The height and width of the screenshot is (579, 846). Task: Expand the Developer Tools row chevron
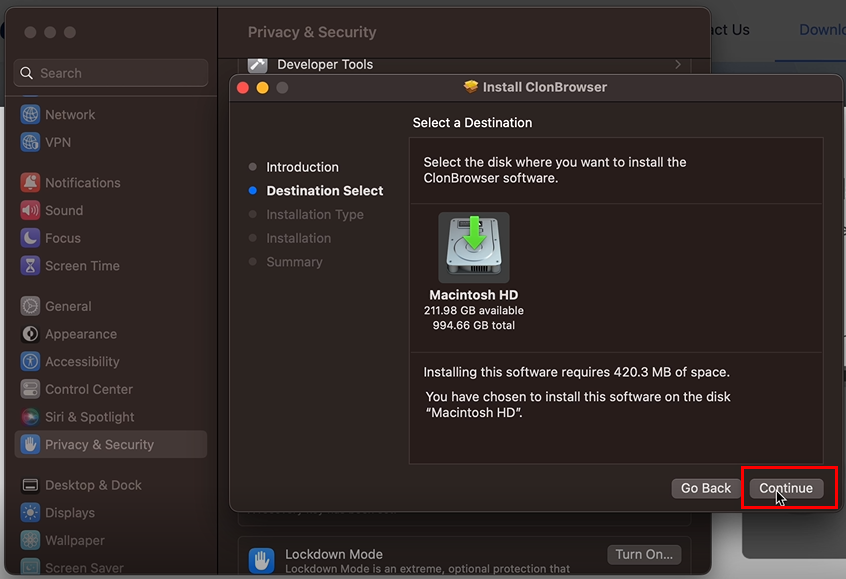(678, 64)
